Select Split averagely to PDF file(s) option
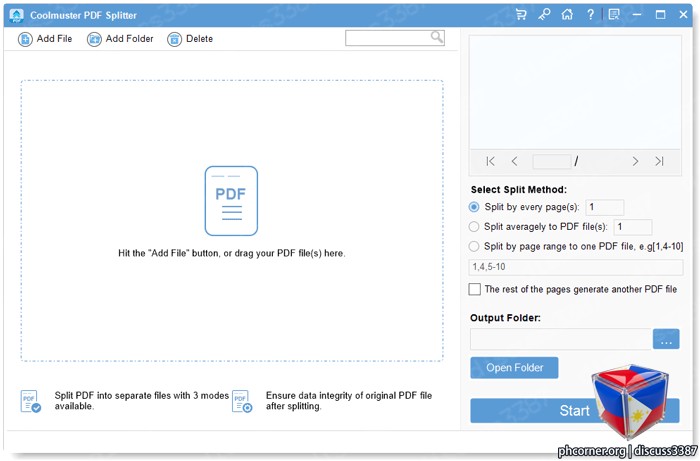700x461 pixels. pos(474,227)
